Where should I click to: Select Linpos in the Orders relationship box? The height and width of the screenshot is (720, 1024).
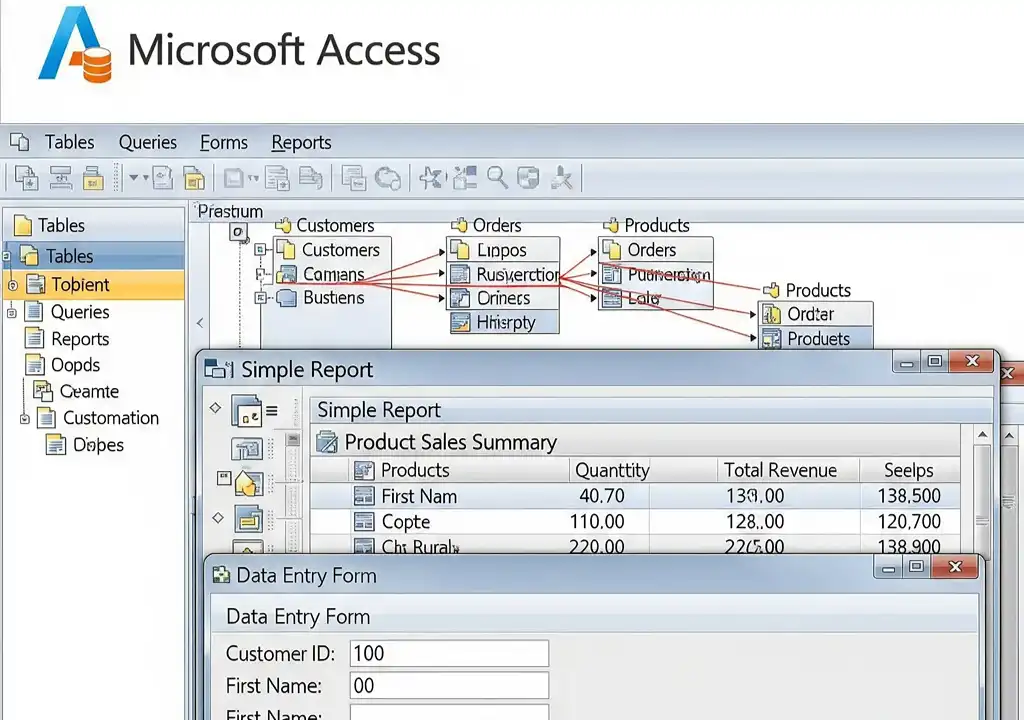503,250
